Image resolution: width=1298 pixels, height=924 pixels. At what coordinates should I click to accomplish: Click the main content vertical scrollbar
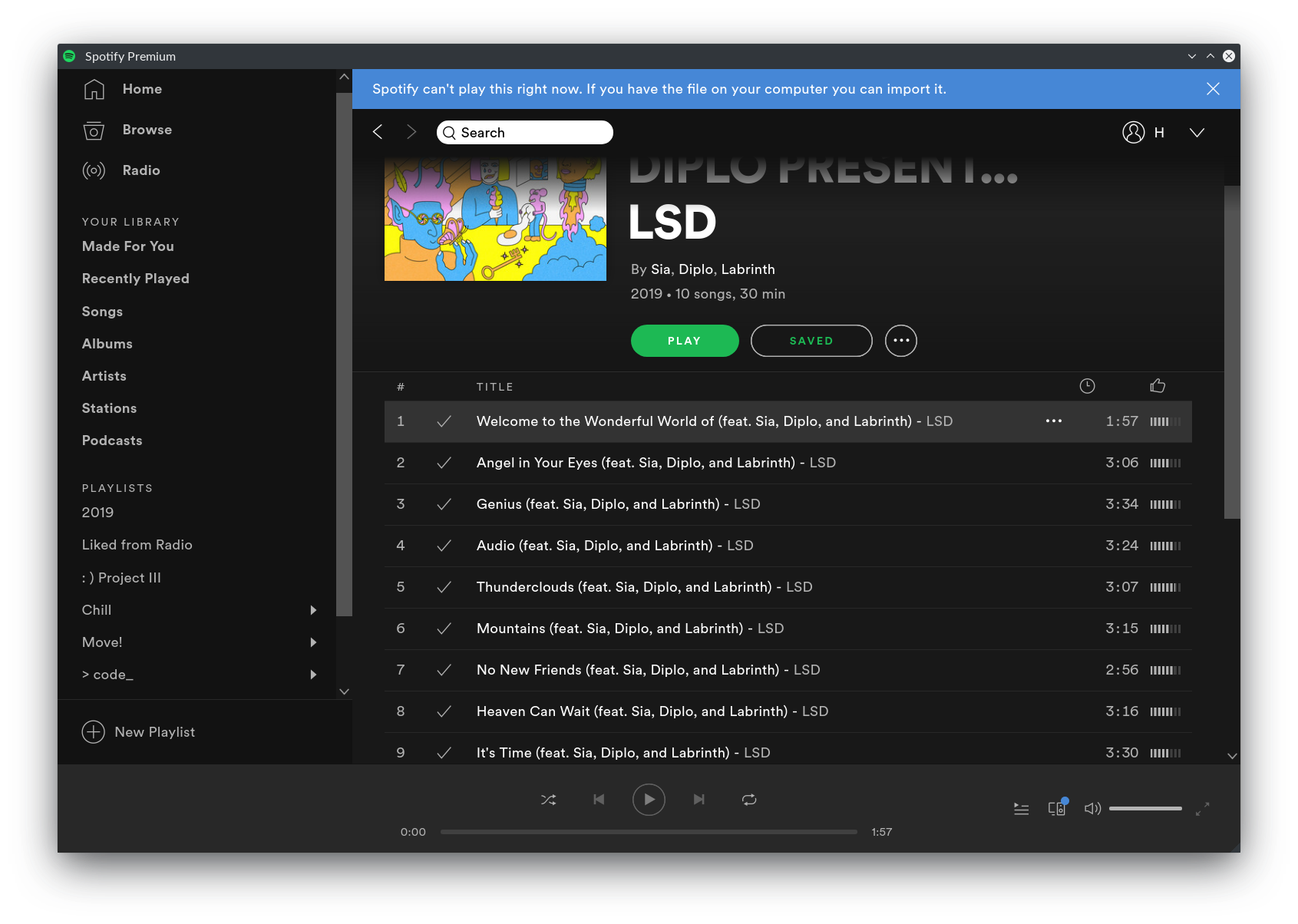[x=1232, y=352]
